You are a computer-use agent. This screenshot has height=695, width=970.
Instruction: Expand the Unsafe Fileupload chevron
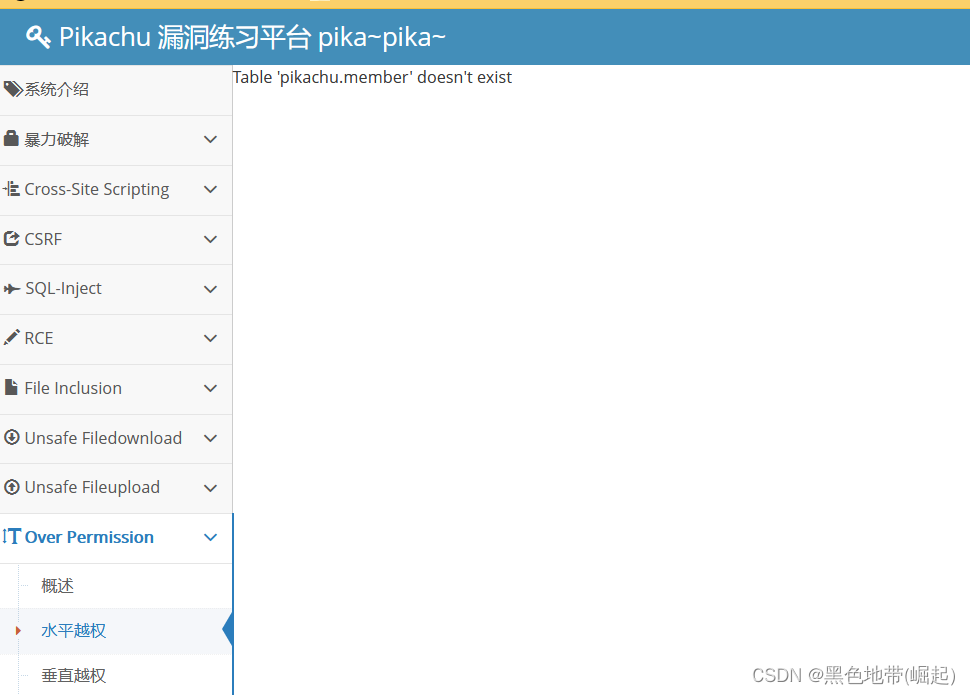pyautogui.click(x=210, y=488)
